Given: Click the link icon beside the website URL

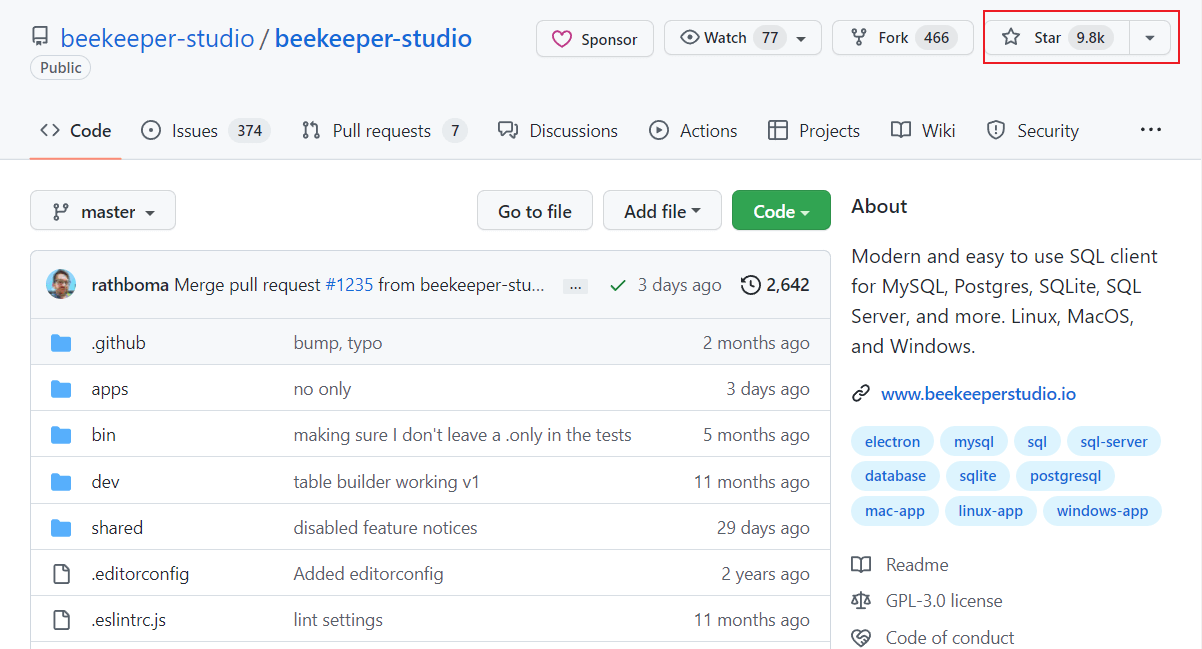Looking at the screenshot, I should coord(860,394).
